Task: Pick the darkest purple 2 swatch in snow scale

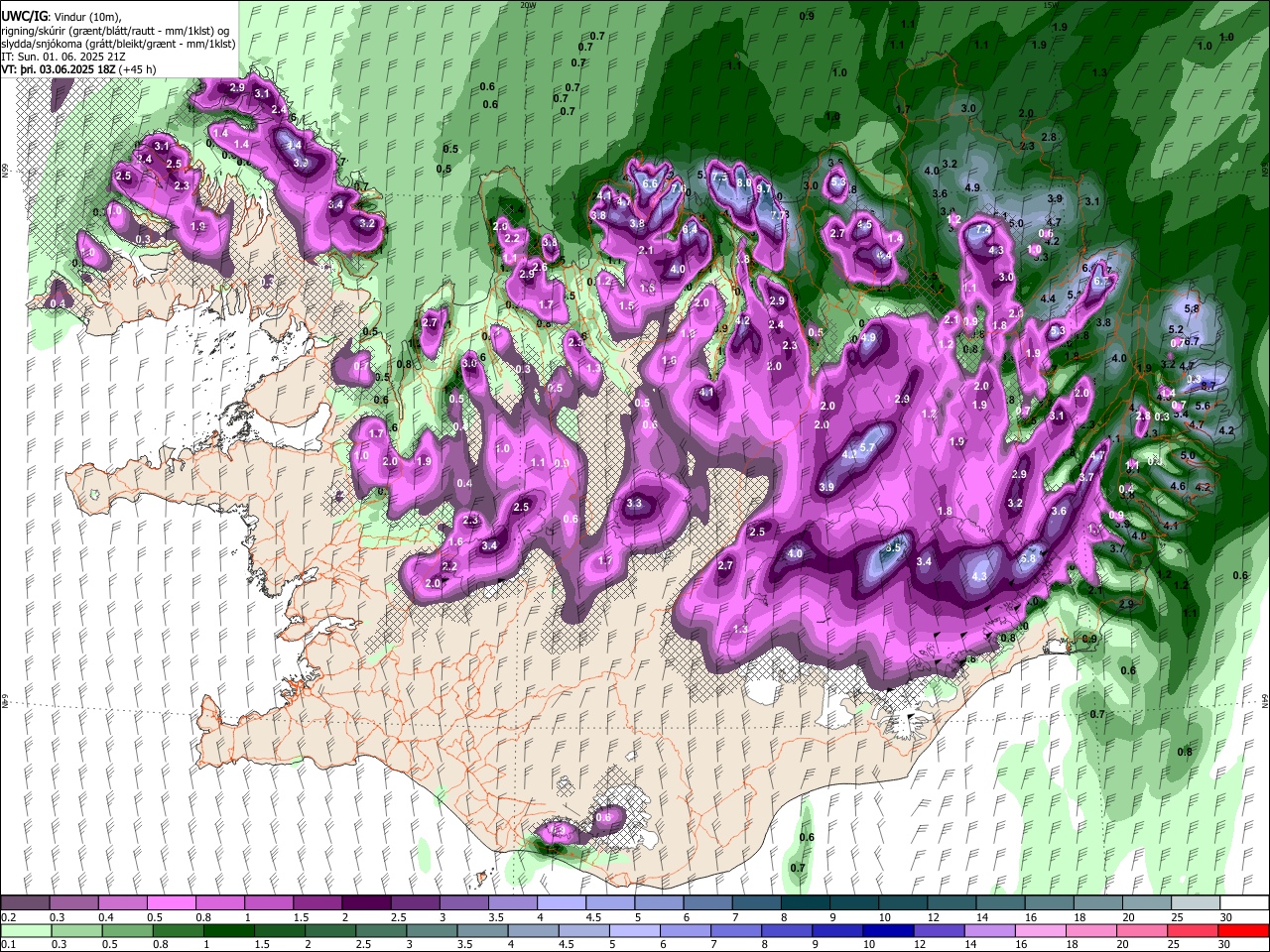Action: [x=365, y=903]
